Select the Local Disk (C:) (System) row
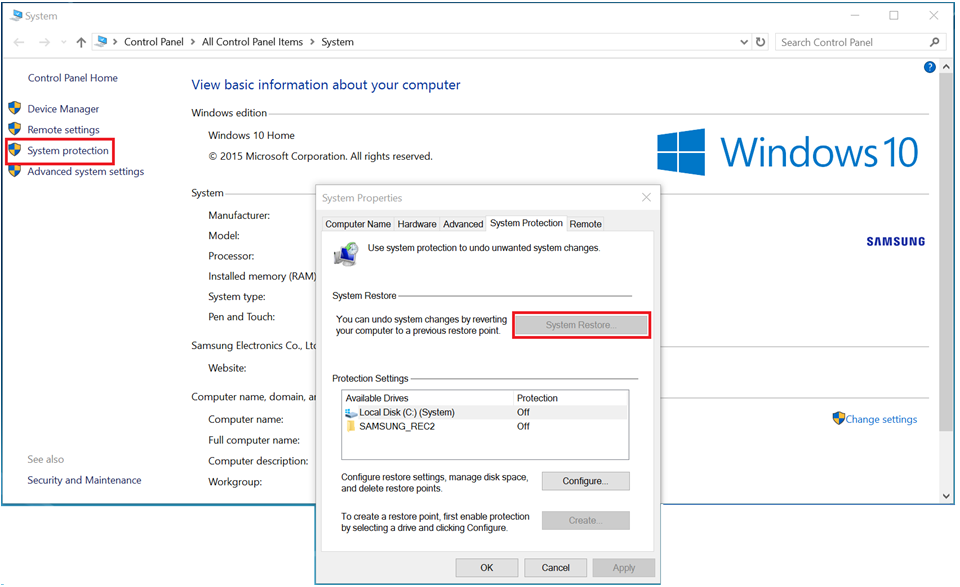This screenshot has width=960, height=587. [x=485, y=413]
